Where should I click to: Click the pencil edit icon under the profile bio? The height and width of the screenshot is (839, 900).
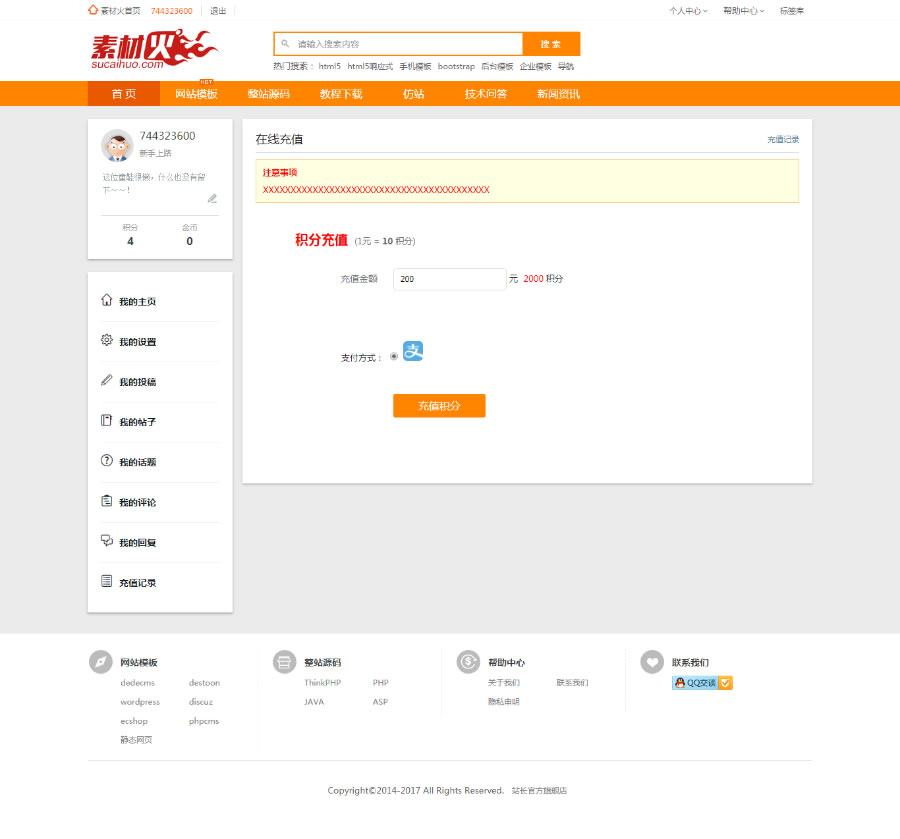212,199
